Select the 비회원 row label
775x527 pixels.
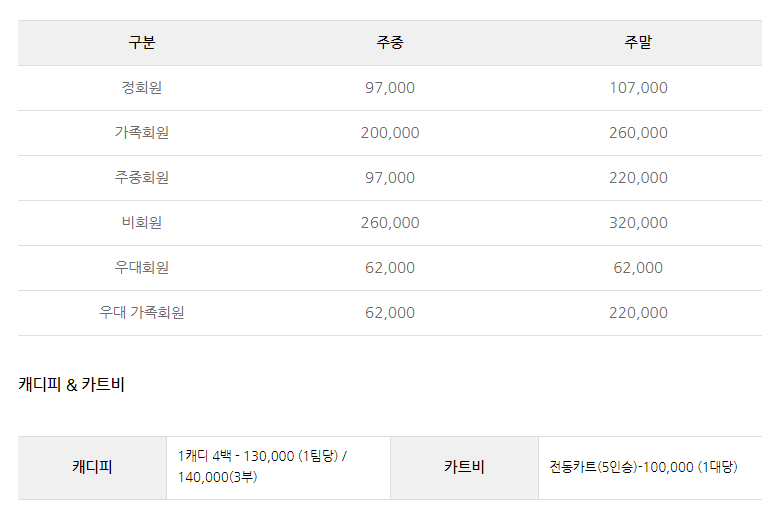pos(142,222)
